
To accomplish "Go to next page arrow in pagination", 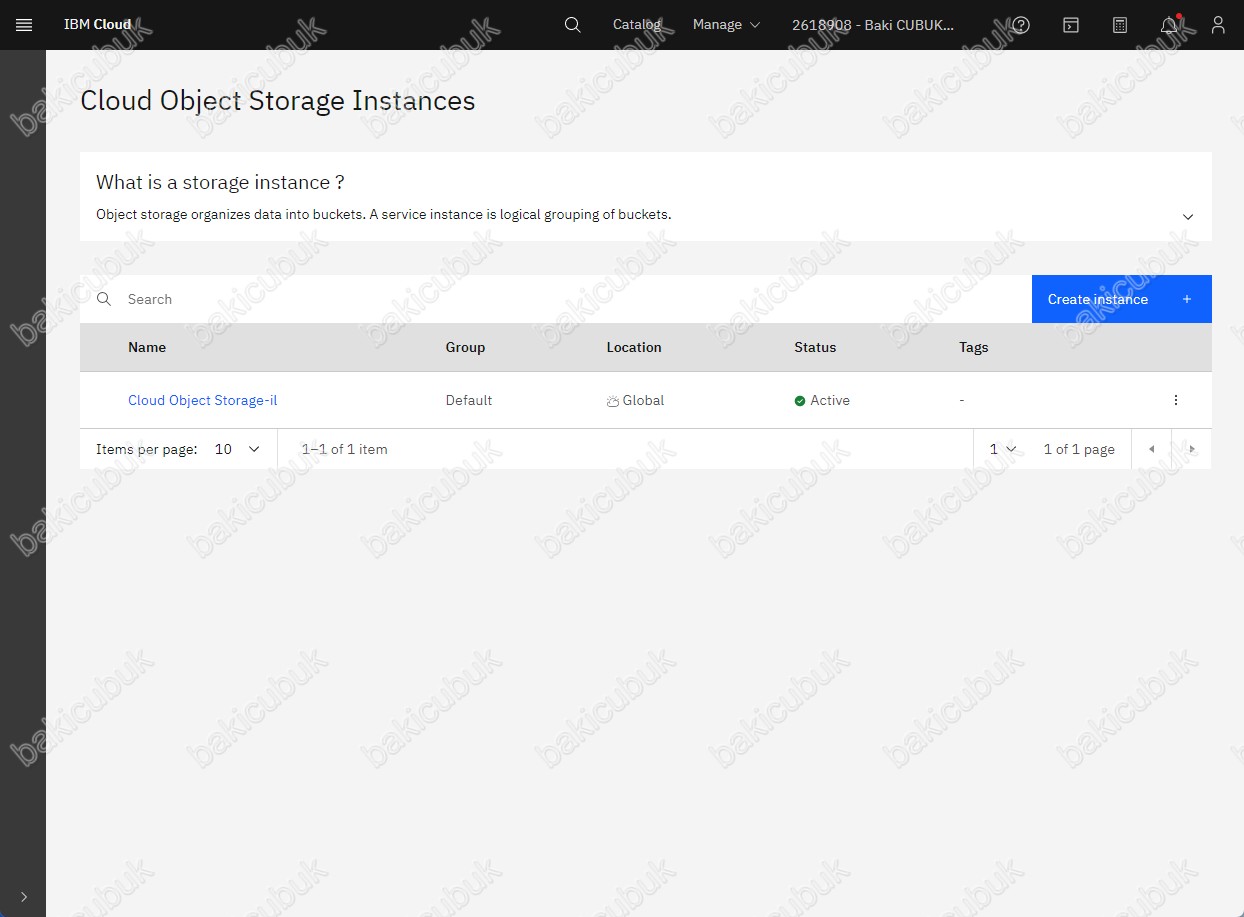I will click(x=1192, y=449).
